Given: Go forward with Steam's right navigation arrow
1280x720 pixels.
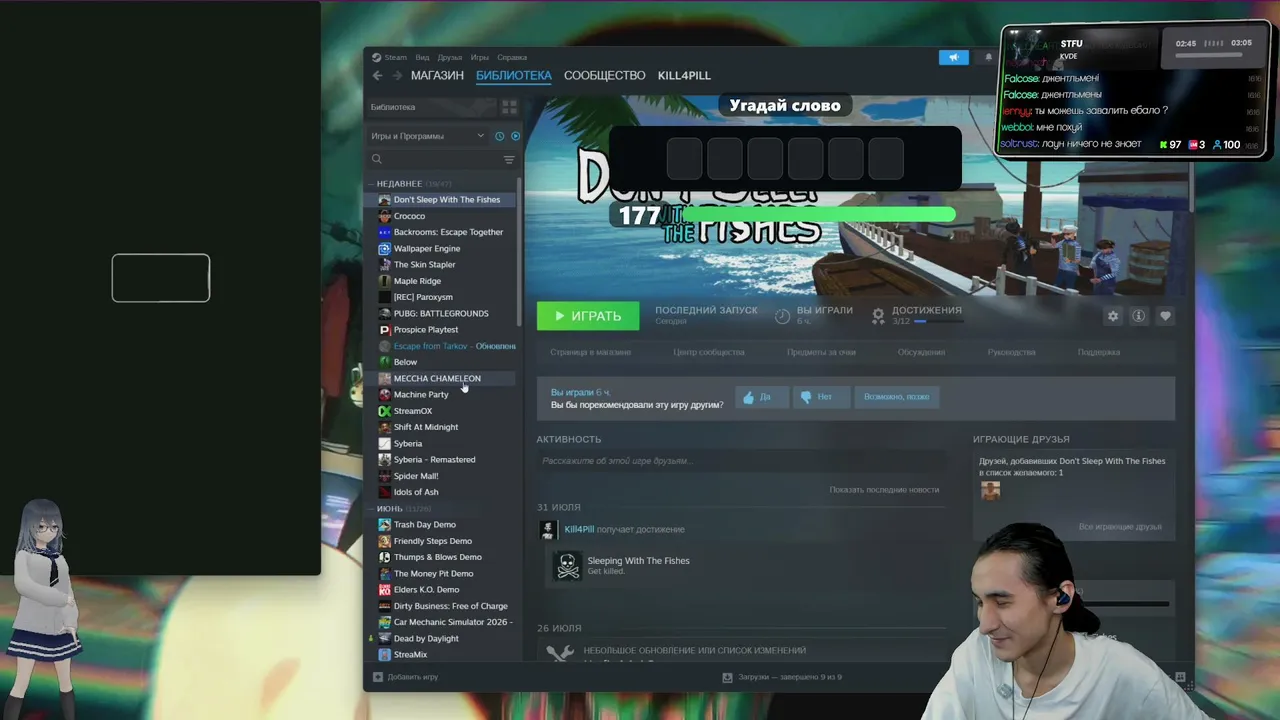Looking at the screenshot, I should pyautogui.click(x=397, y=76).
